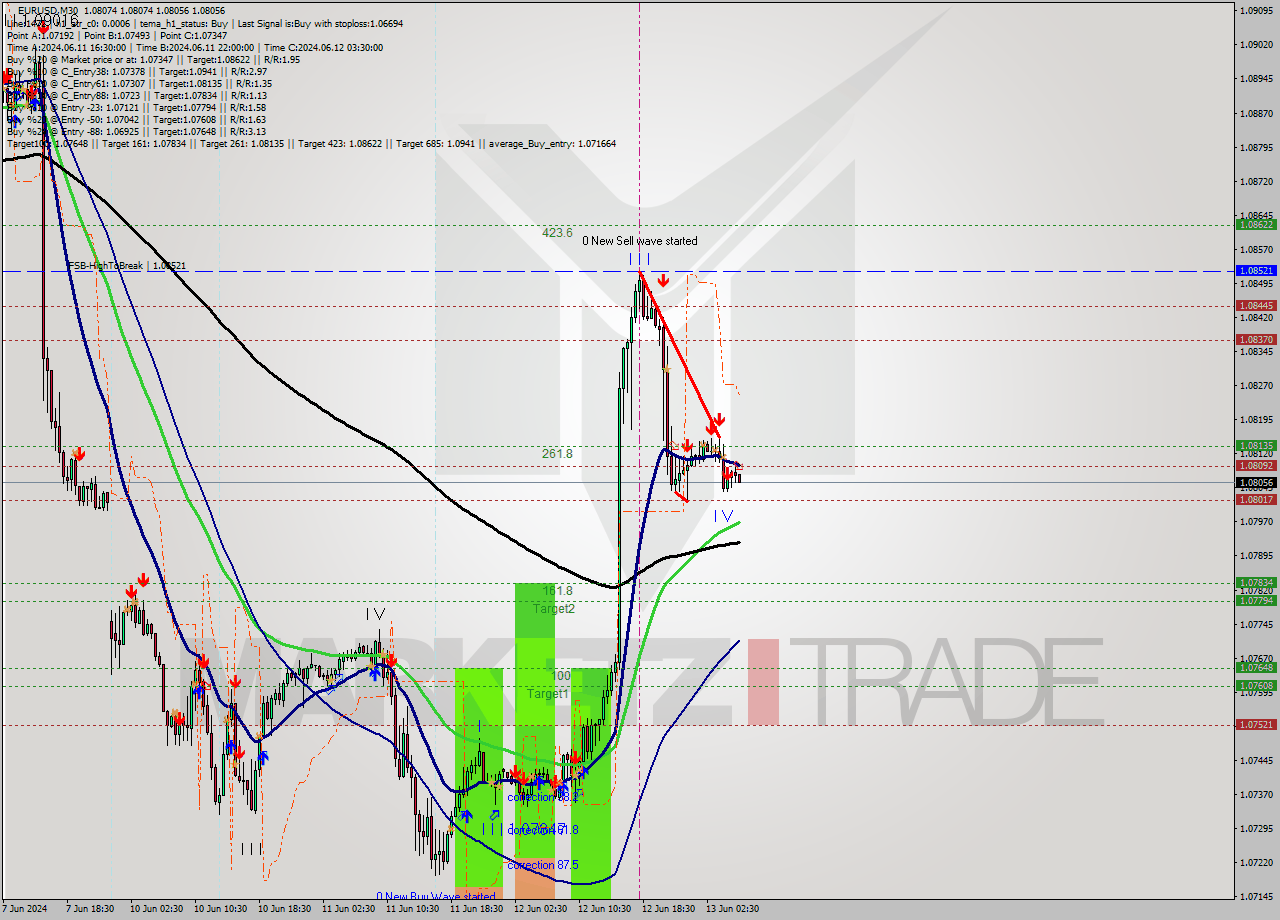Click the '7 Jun 2024' time axis label
This screenshot has height=920, width=1280.
pyautogui.click(x=25, y=909)
